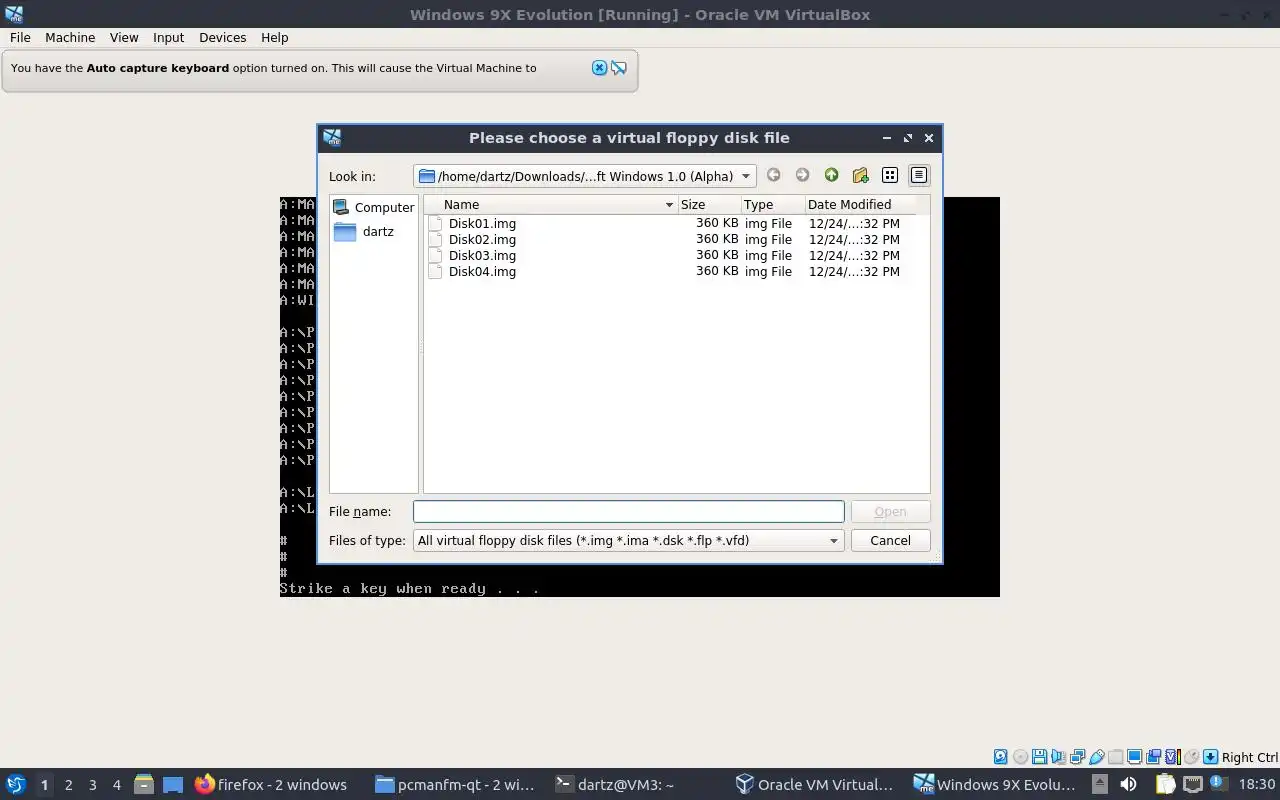Click the network adapters status bar icon
The height and width of the screenshot is (800, 1280).
tap(1077, 757)
